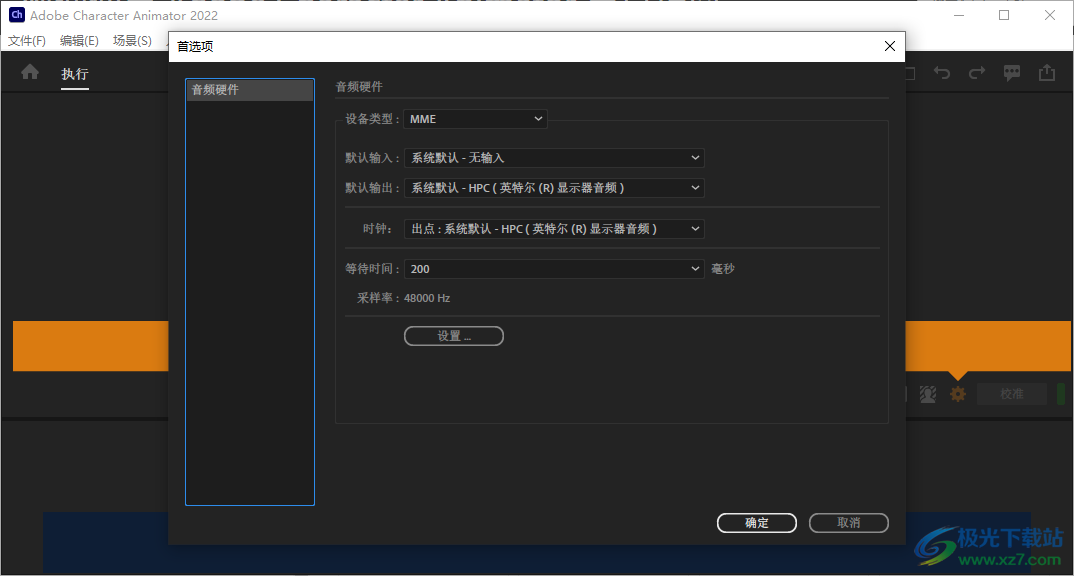Image resolution: width=1074 pixels, height=576 pixels.
Task: Click the 校准 button behind the dialog
Action: coord(1012,394)
